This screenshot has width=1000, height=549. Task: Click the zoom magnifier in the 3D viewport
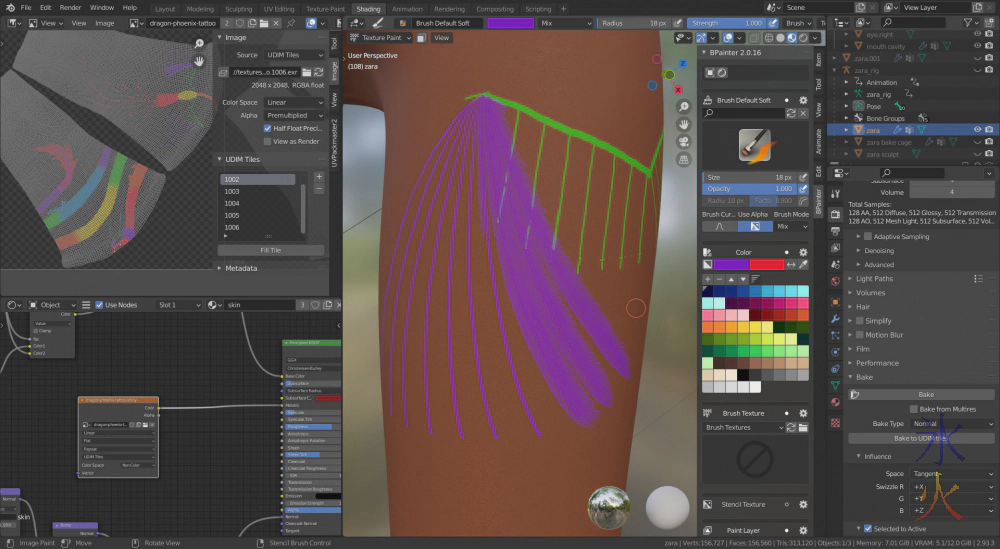pos(683,106)
